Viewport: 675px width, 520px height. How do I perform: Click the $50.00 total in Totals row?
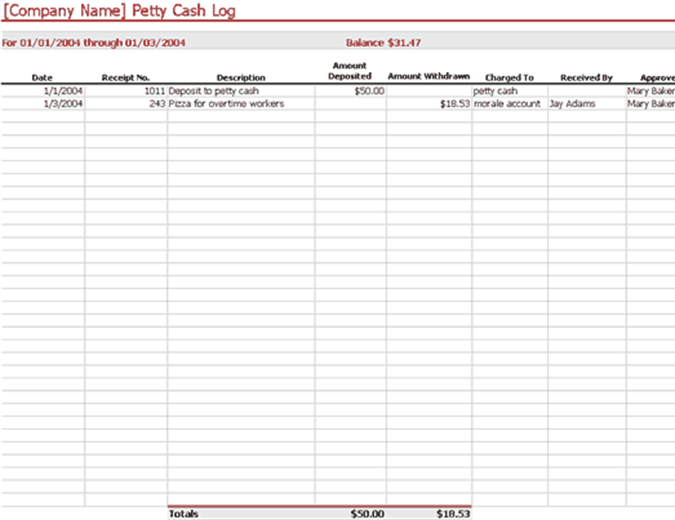[367, 514]
